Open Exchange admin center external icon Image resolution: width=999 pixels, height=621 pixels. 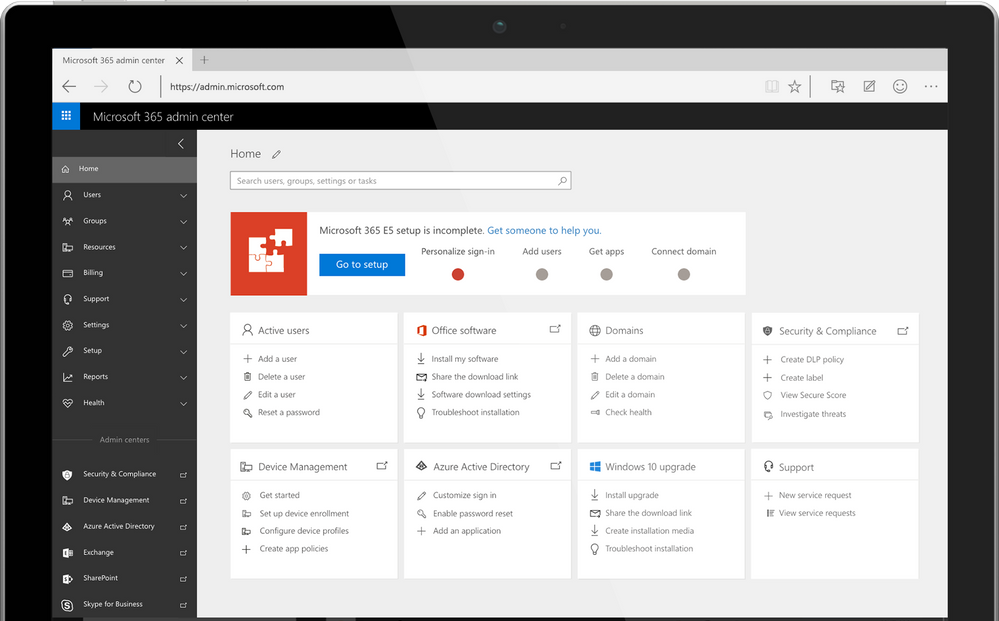coord(183,553)
